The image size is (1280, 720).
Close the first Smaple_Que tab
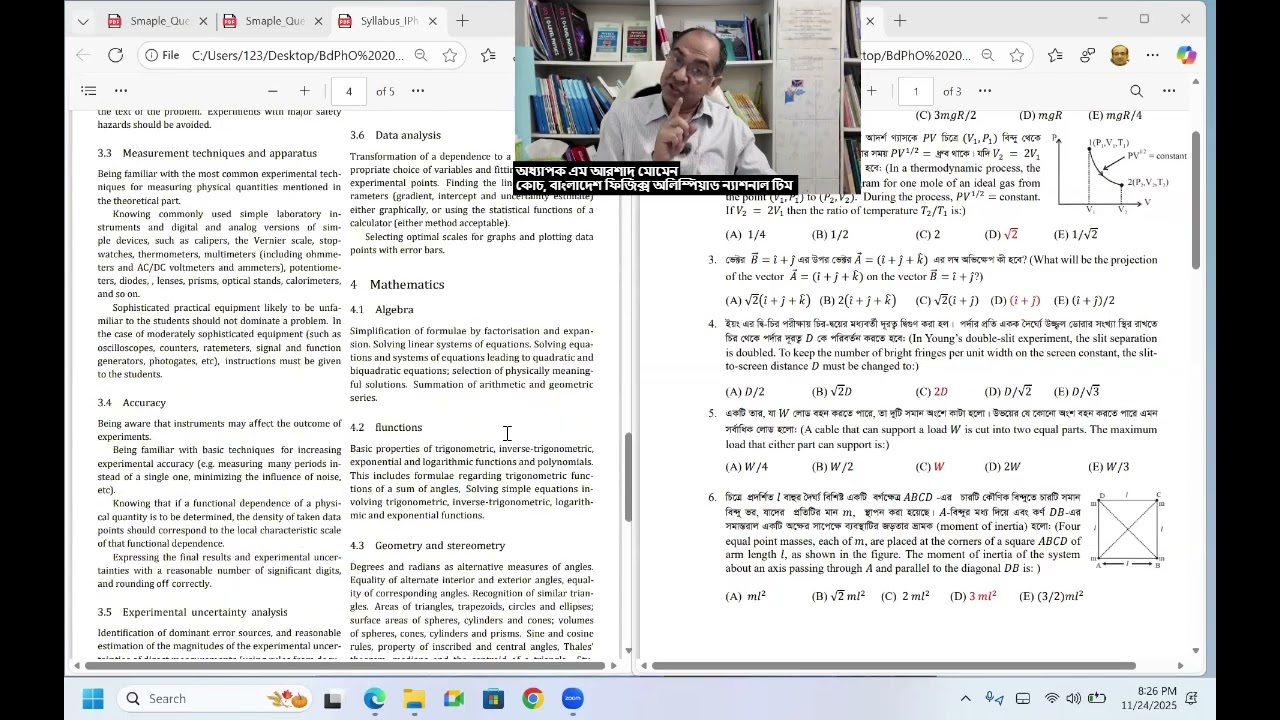pyautogui.click(x=204, y=21)
